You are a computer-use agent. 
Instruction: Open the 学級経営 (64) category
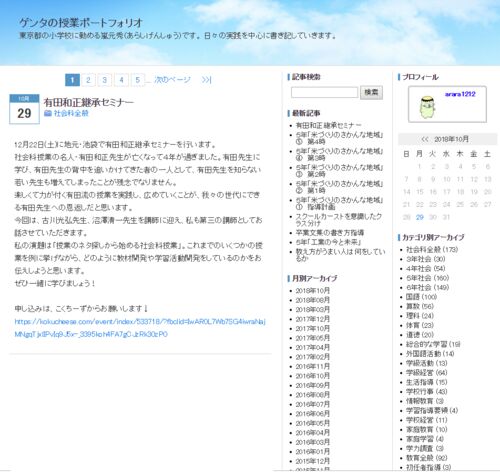pos(426,373)
